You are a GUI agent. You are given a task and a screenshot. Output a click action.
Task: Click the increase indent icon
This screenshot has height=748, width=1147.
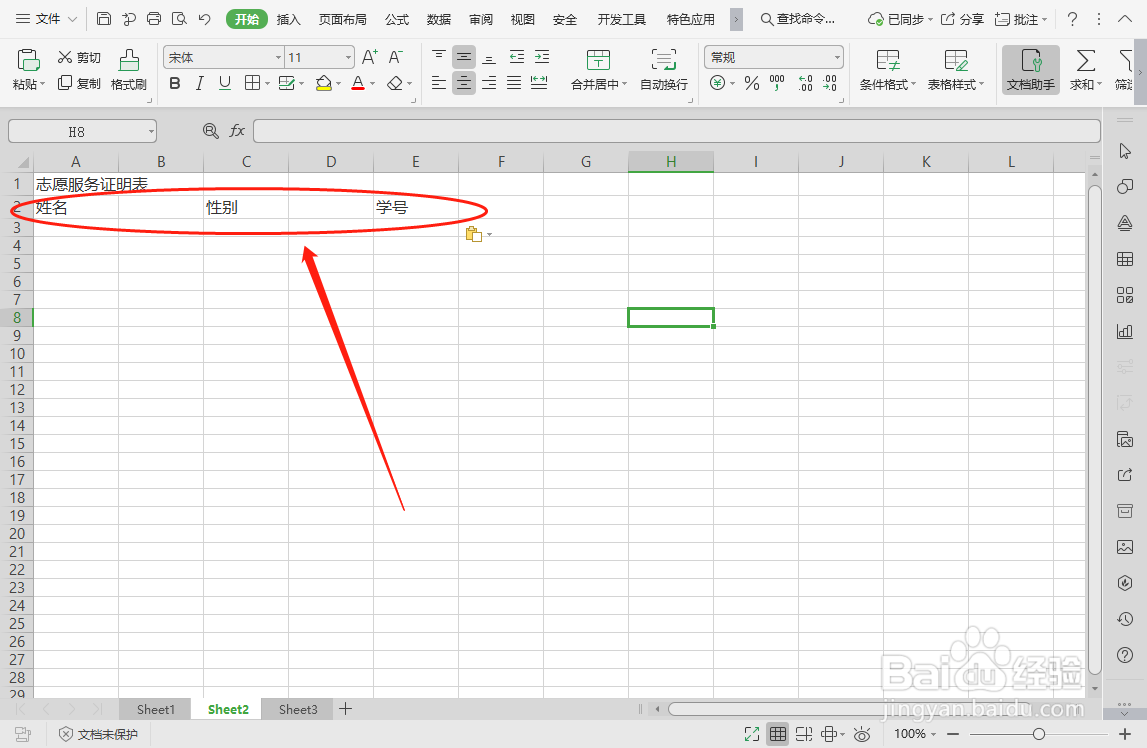542,57
